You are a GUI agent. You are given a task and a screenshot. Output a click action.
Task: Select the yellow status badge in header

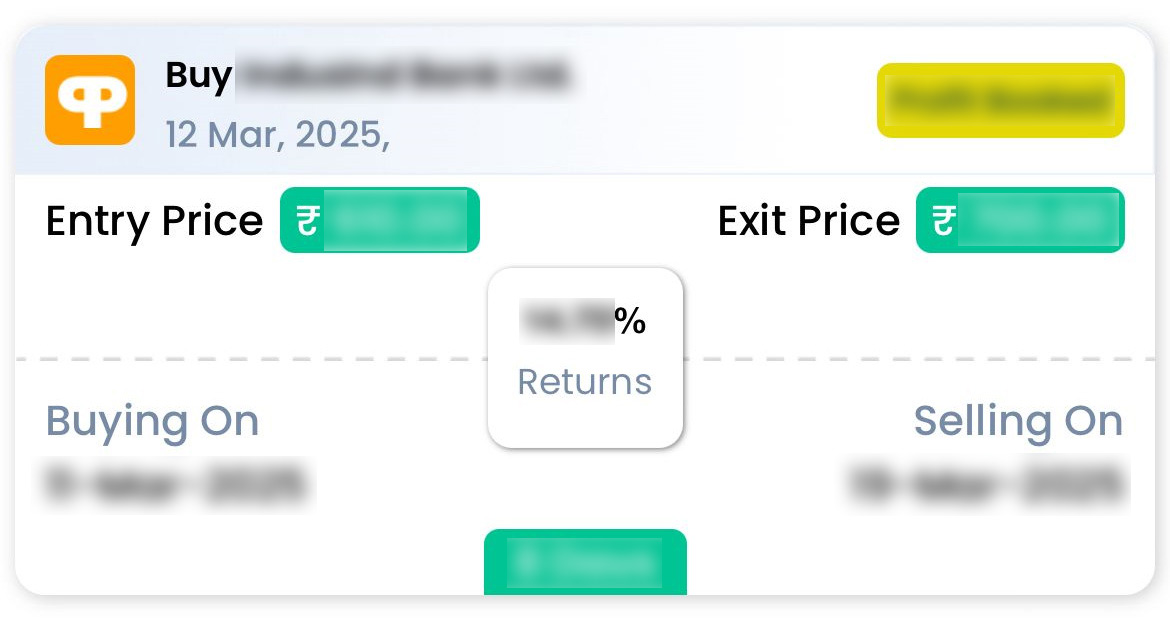[x=1000, y=100]
